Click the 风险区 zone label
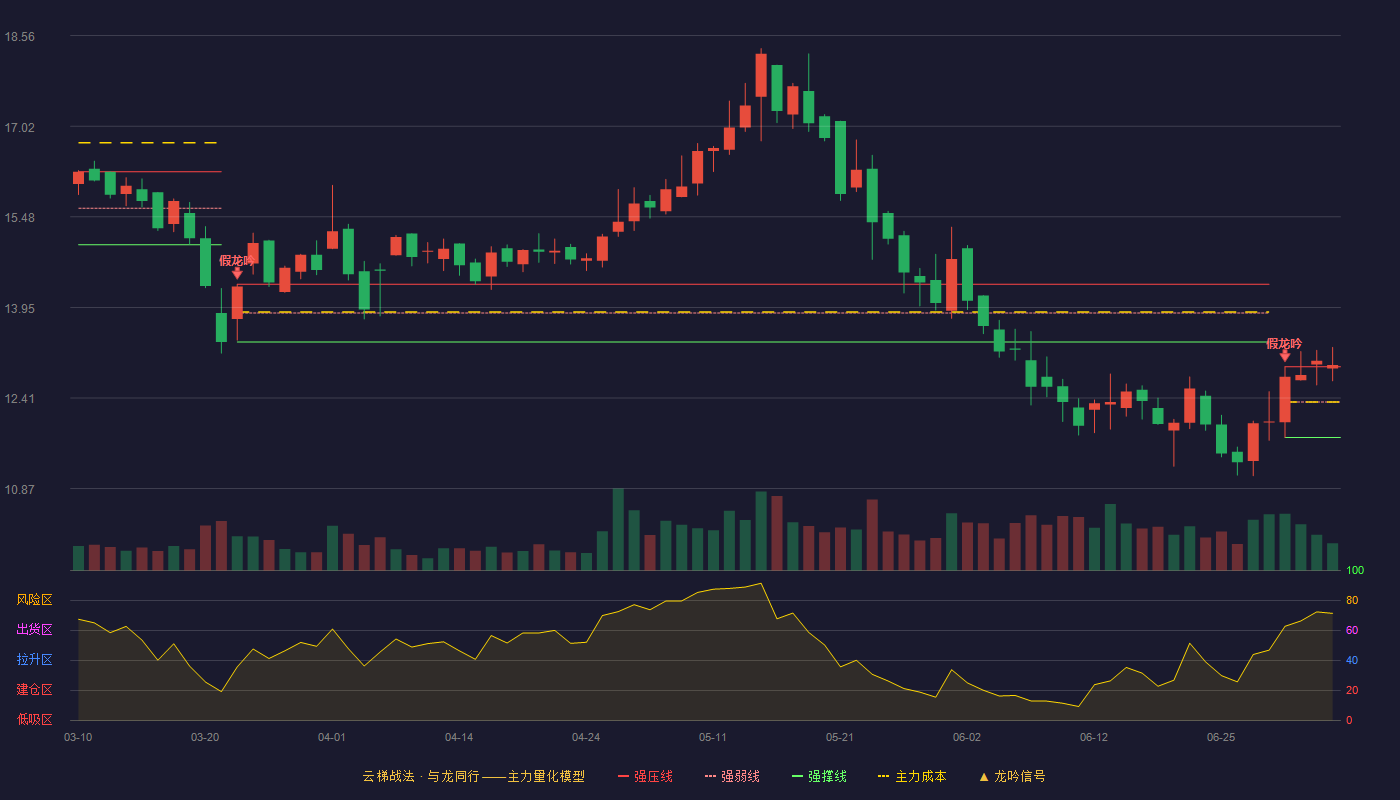The image size is (1400, 800). (35, 600)
